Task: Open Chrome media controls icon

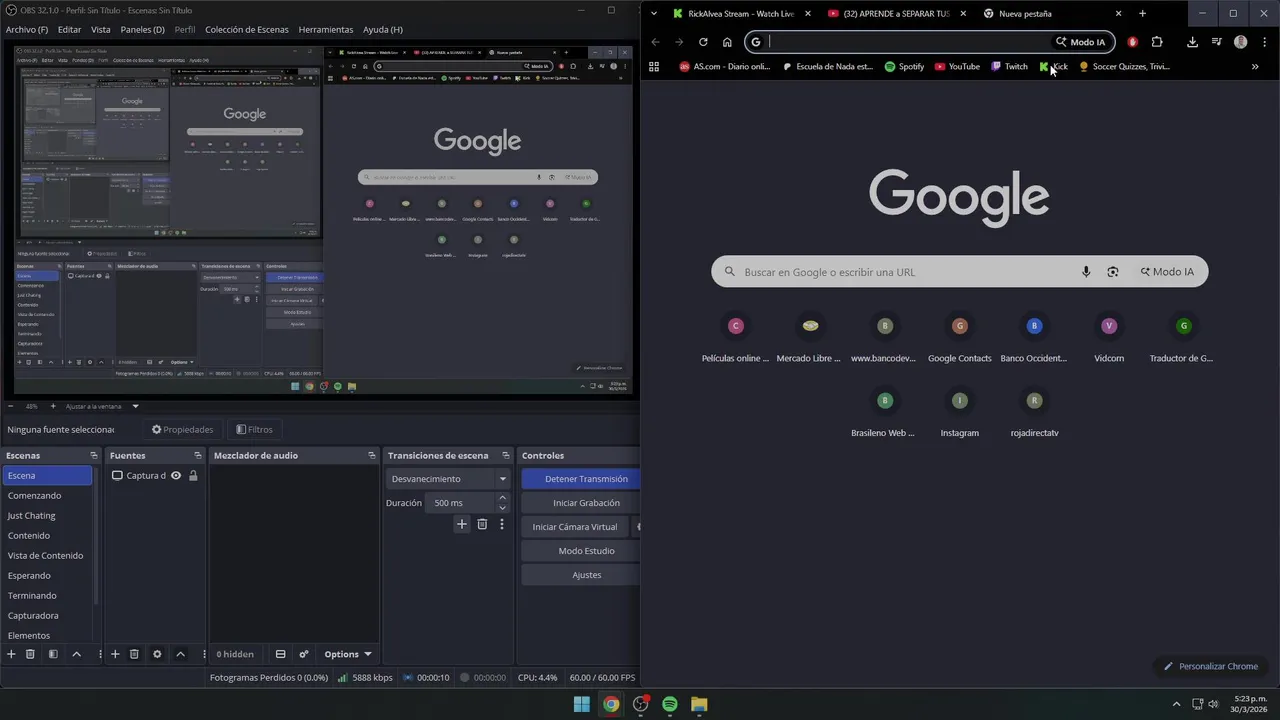Action: pyautogui.click(x=1216, y=42)
